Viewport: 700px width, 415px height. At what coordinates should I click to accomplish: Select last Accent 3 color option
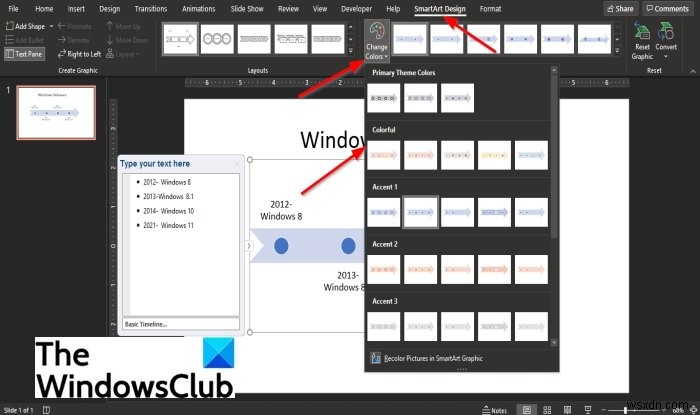pyautogui.click(x=531, y=327)
